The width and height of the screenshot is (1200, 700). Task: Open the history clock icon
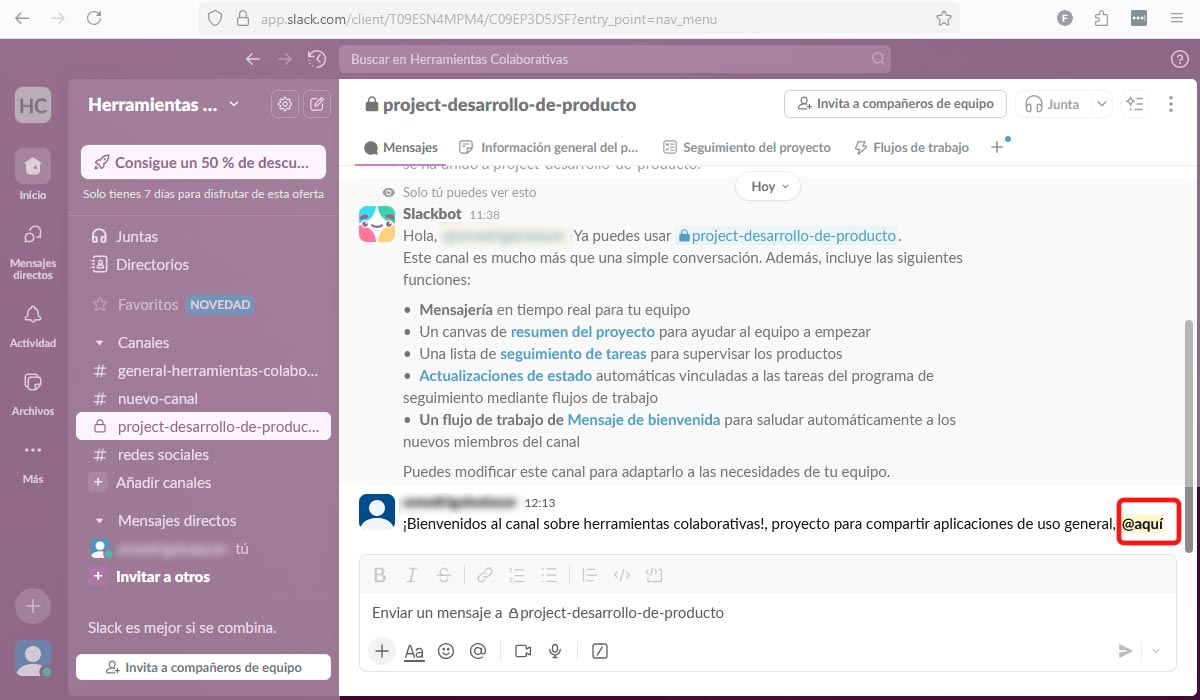pos(317,59)
